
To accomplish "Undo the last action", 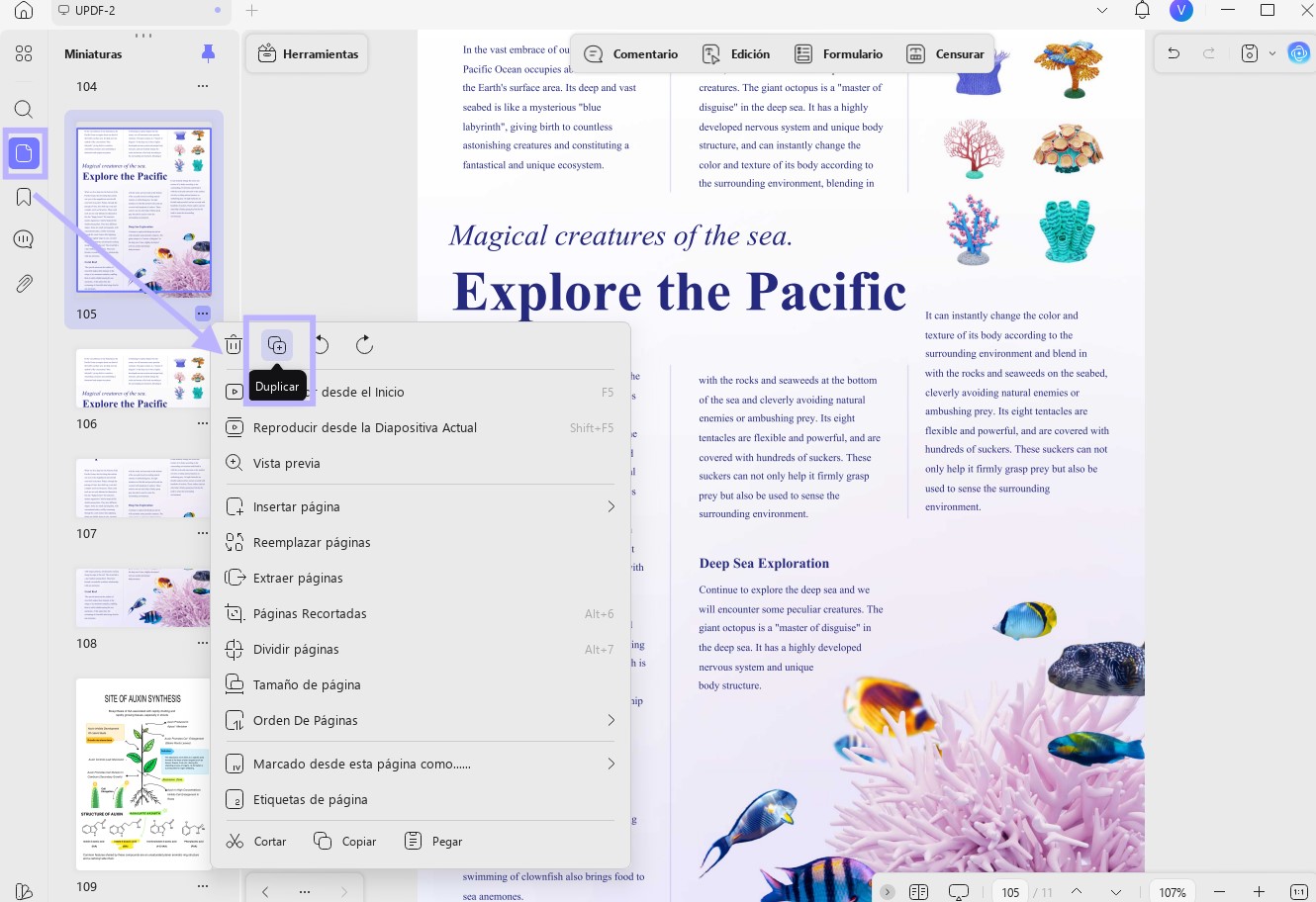I will tap(1174, 54).
